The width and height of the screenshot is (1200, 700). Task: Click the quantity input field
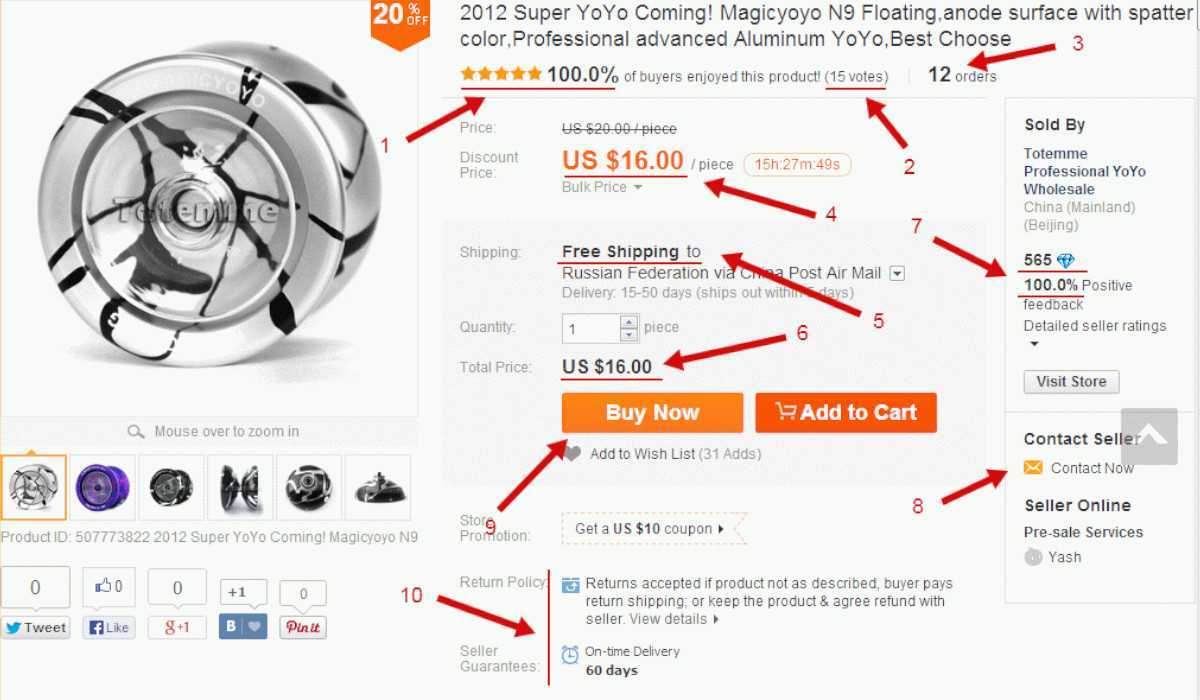pyautogui.click(x=591, y=328)
